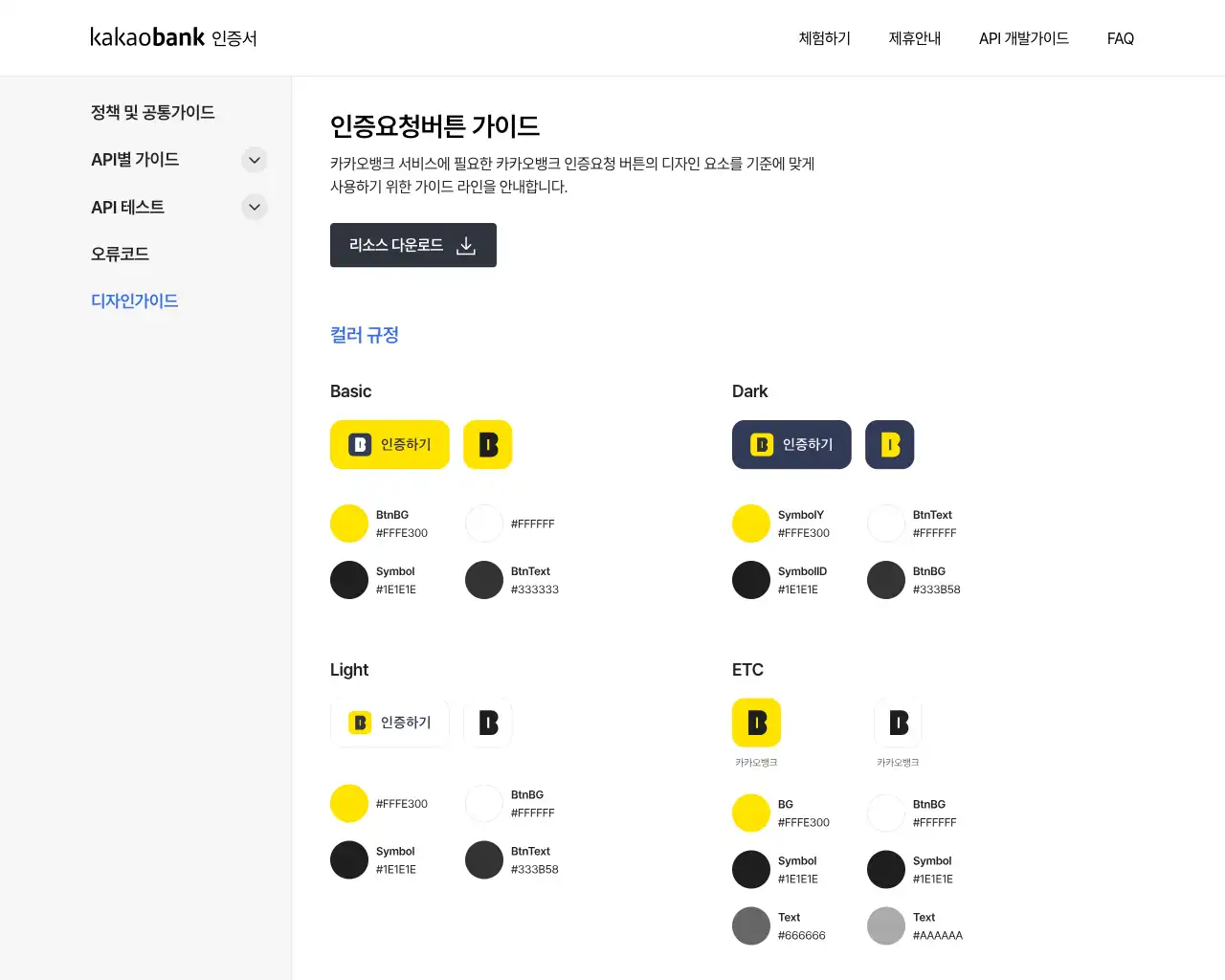
Task: Click the Basic BtnBG #FFE300 yellow swatch
Action: tap(349, 523)
